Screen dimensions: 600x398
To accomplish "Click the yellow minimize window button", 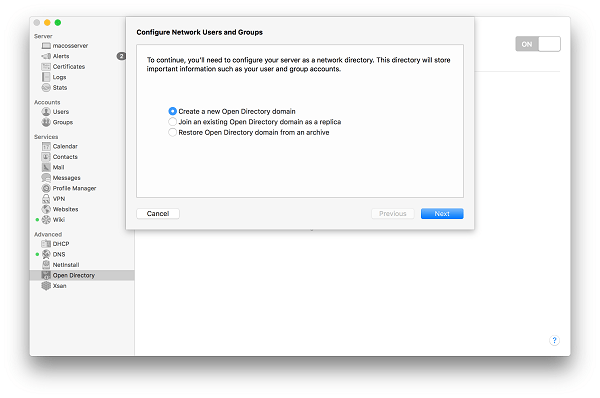I will 47,23.
